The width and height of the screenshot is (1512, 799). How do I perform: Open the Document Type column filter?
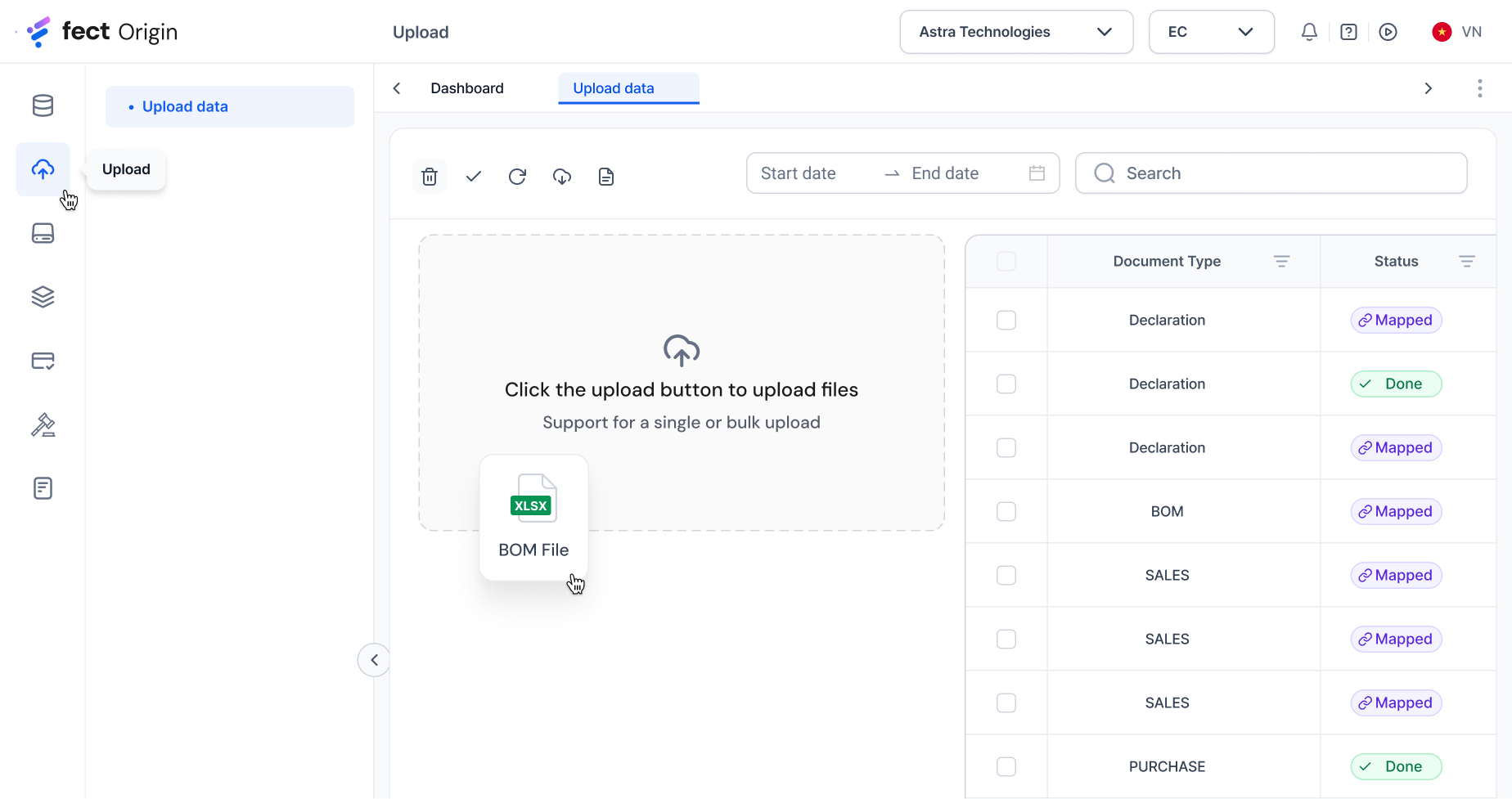[1281, 262]
